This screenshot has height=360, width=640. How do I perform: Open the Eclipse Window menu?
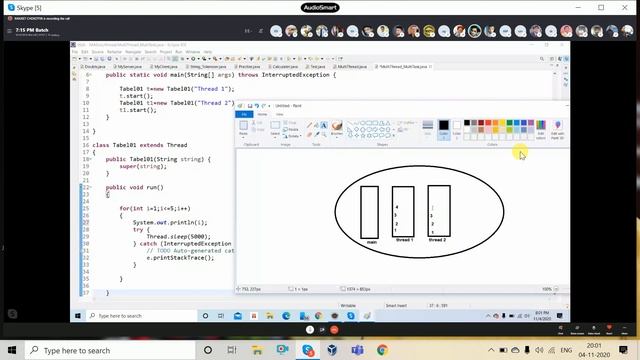pyautogui.click(x=193, y=52)
